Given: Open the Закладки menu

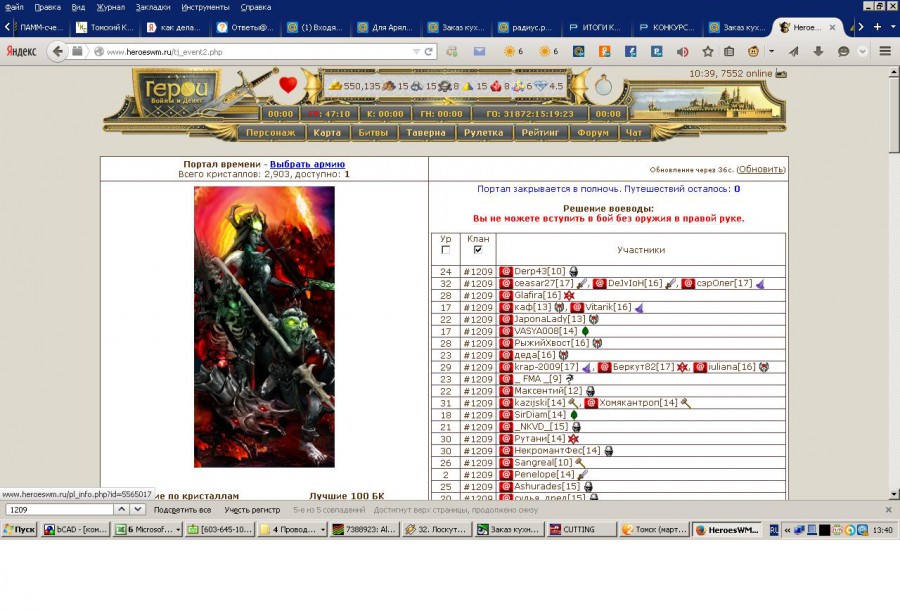Looking at the screenshot, I should click(x=153, y=7).
